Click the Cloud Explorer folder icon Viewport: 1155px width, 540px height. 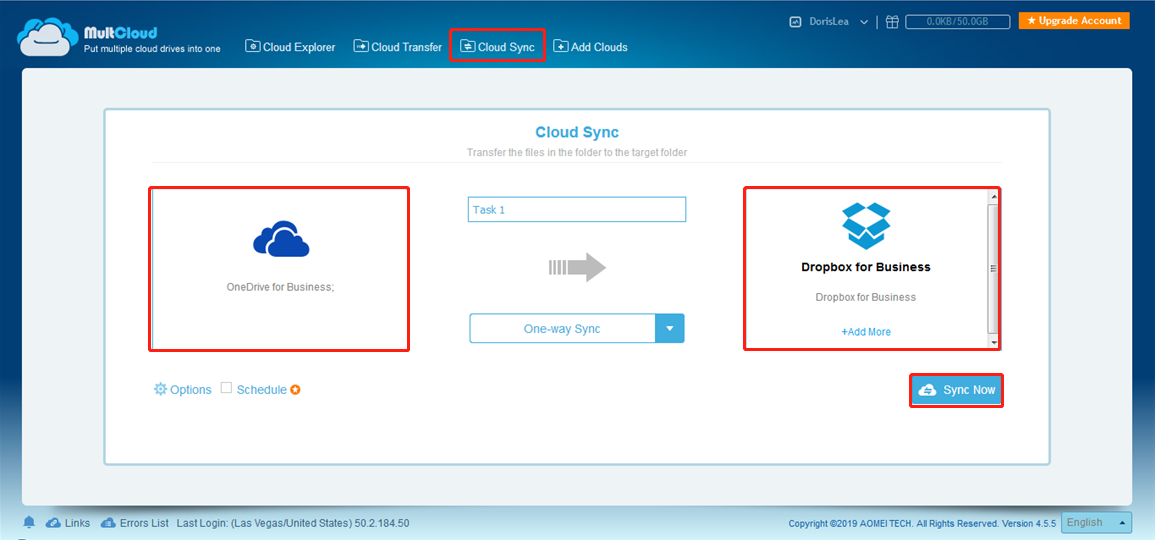click(x=253, y=46)
